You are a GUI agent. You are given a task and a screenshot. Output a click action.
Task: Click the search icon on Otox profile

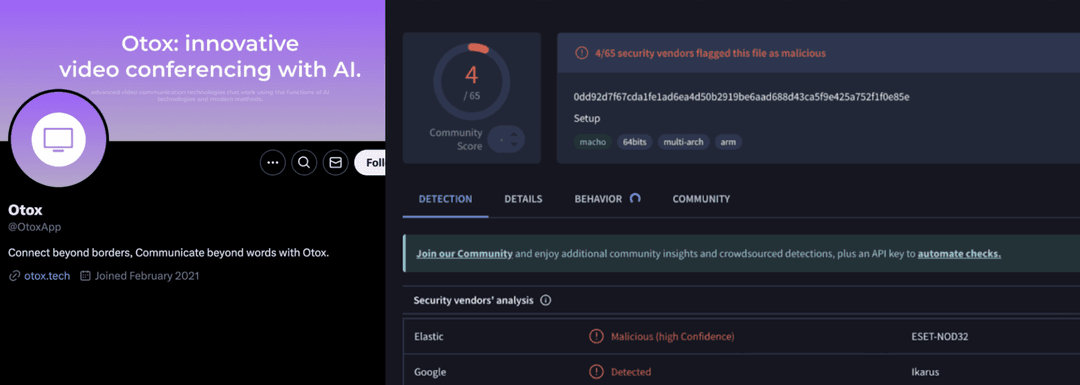(304, 163)
